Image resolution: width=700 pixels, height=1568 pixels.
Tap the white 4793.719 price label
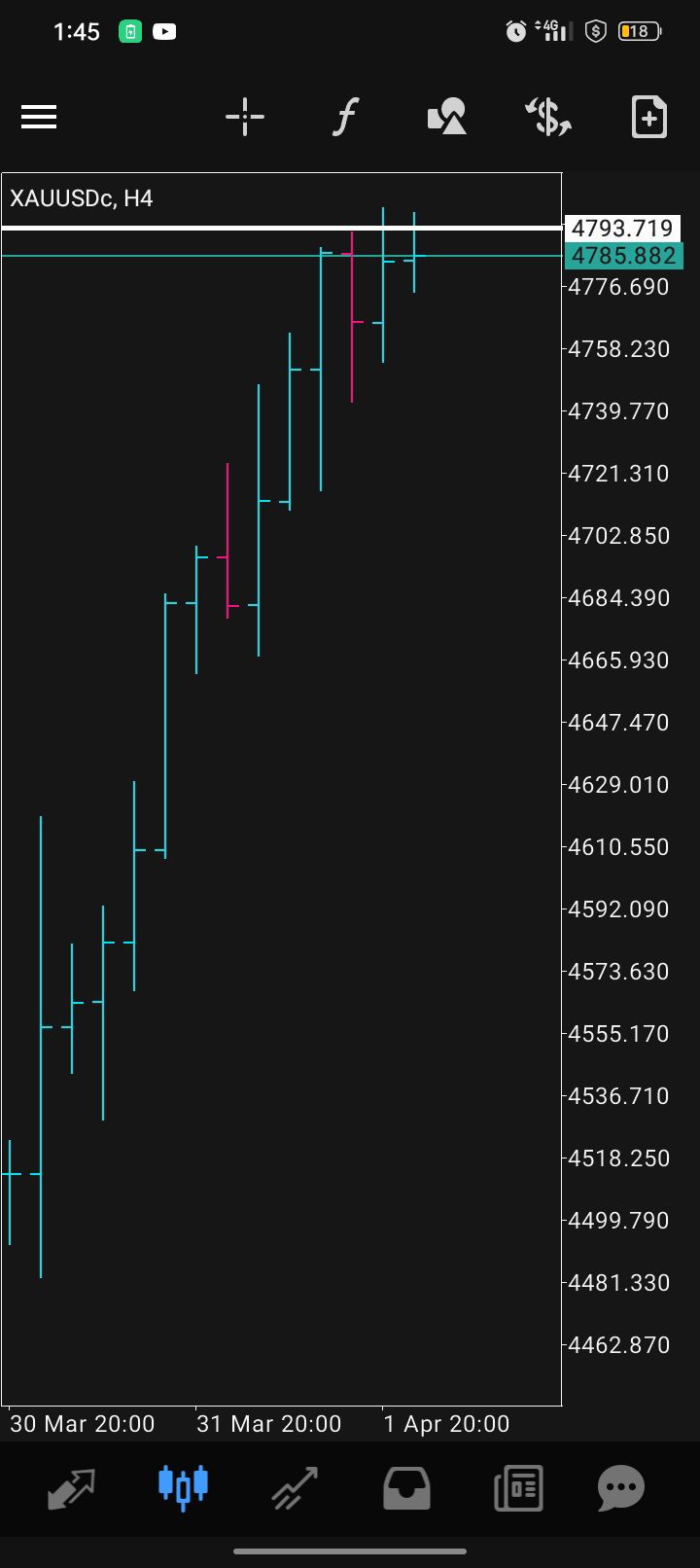(622, 229)
